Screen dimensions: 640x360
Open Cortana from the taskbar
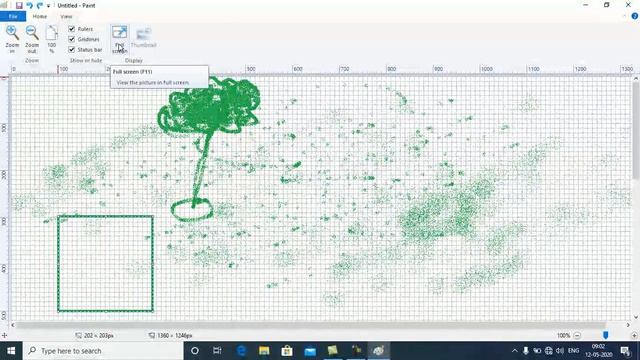(195, 351)
